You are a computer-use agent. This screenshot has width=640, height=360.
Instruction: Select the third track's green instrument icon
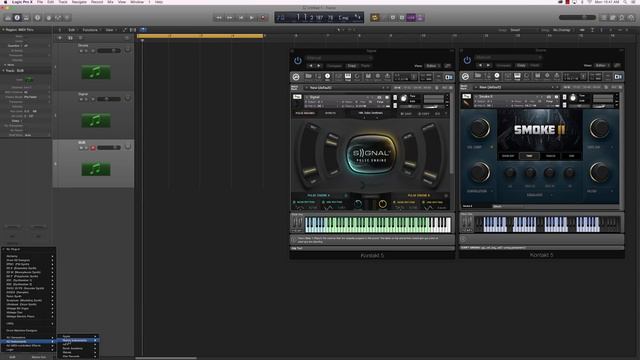96,169
